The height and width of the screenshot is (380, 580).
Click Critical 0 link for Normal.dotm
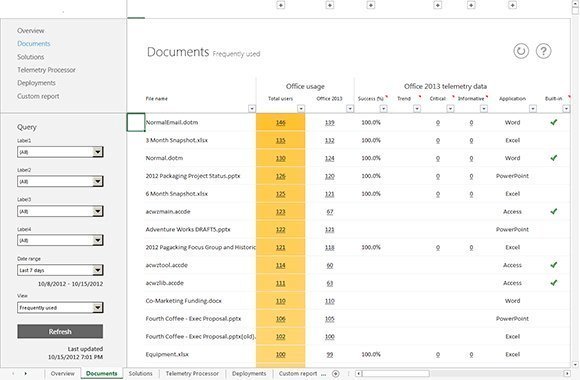pos(438,158)
